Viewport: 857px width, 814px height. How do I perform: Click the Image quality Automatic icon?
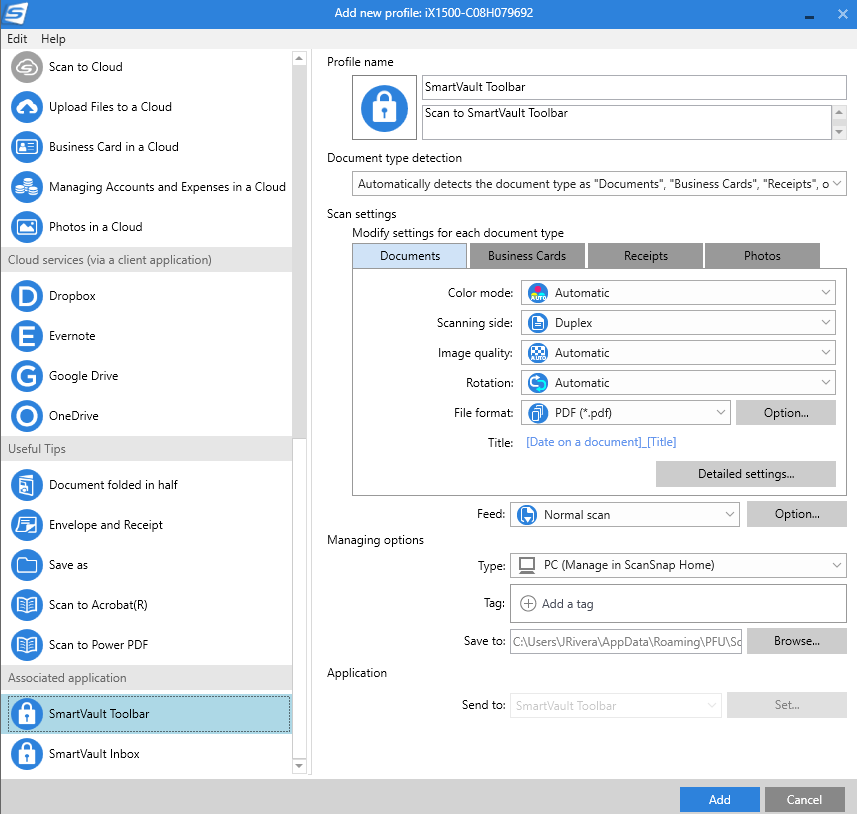coord(538,353)
